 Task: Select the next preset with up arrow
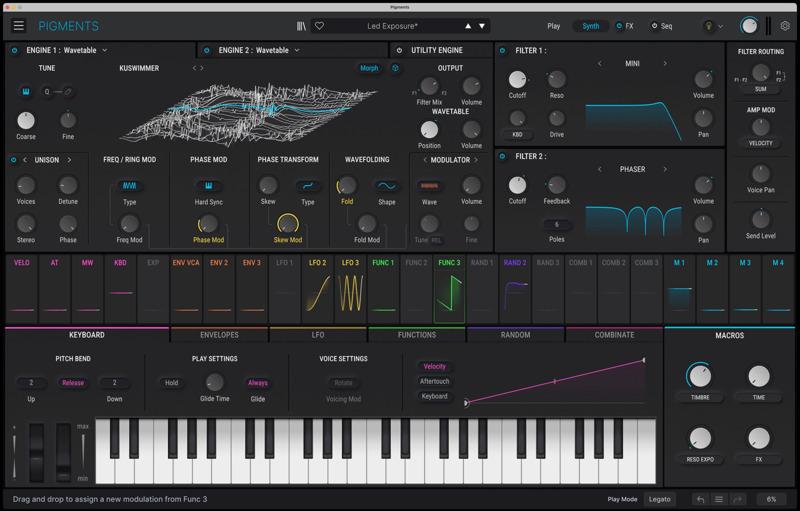click(x=468, y=26)
